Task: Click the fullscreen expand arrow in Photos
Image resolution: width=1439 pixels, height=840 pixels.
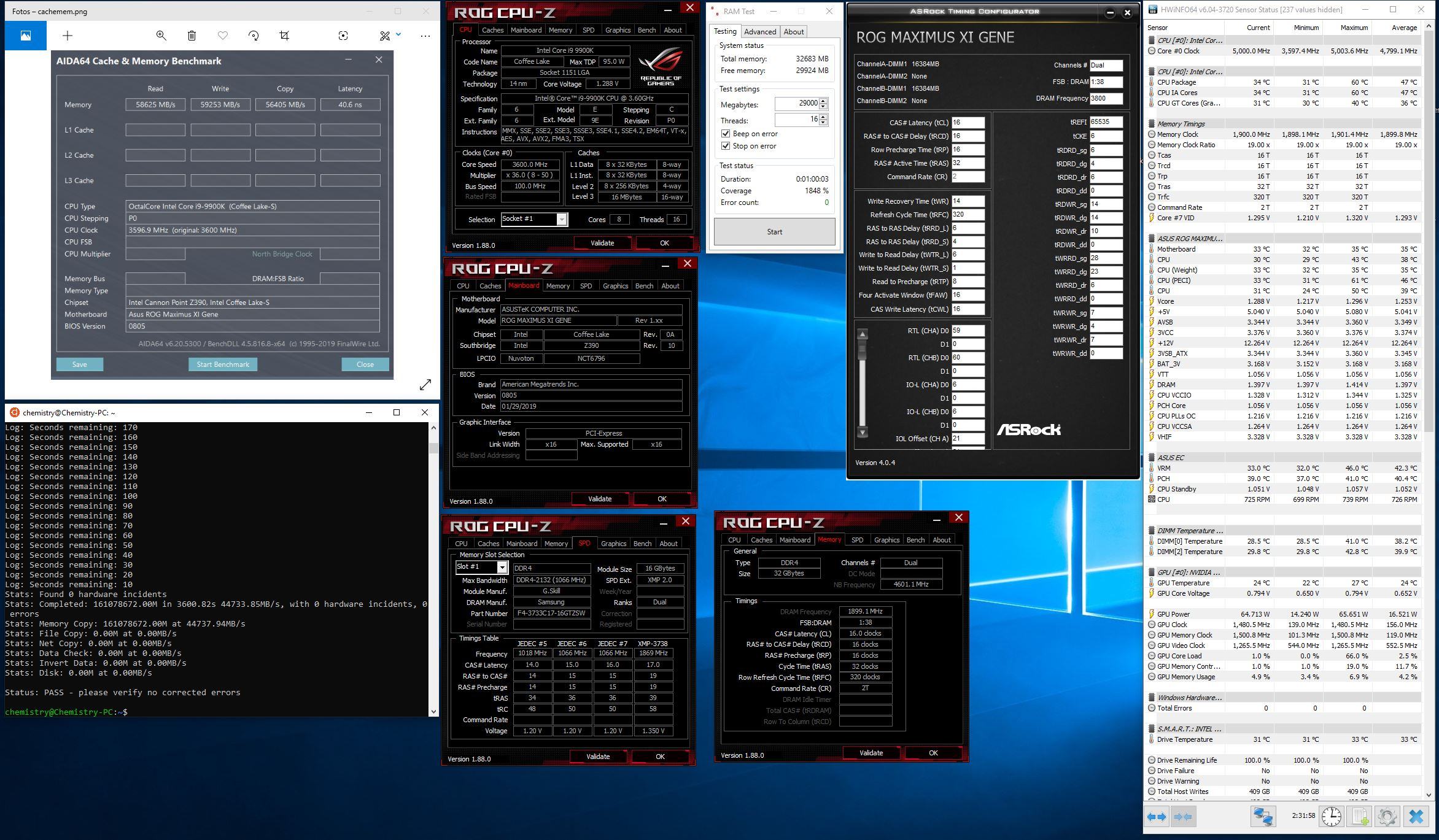Action: (425, 385)
